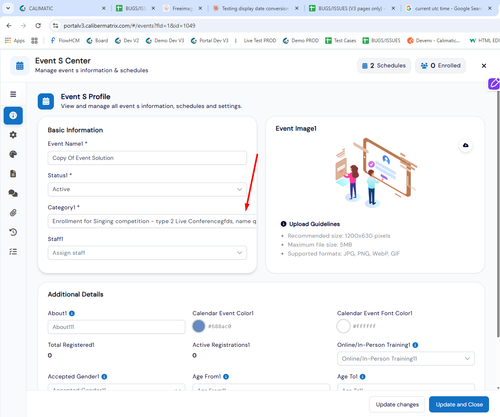Click the info icon next to Age From1

[226, 377]
